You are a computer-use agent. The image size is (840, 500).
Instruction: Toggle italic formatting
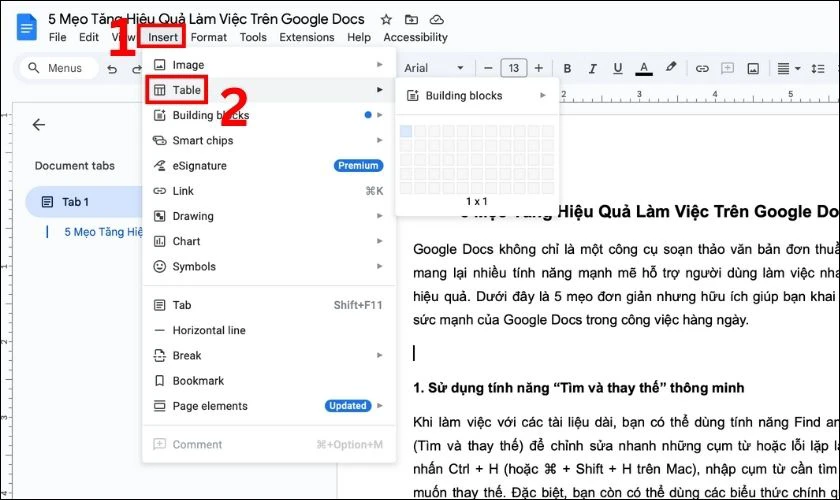[x=592, y=69]
